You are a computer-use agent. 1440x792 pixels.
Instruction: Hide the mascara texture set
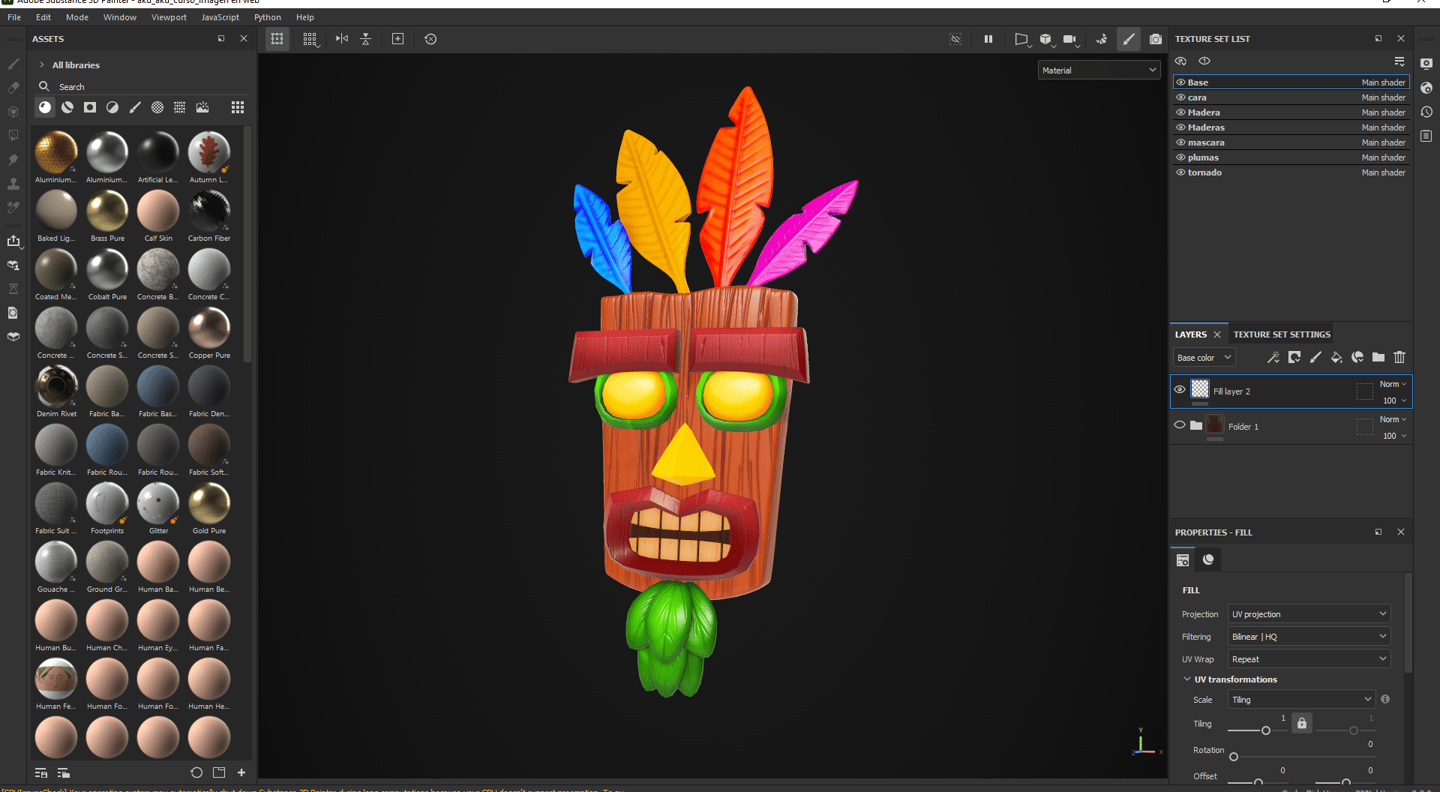pos(1181,142)
